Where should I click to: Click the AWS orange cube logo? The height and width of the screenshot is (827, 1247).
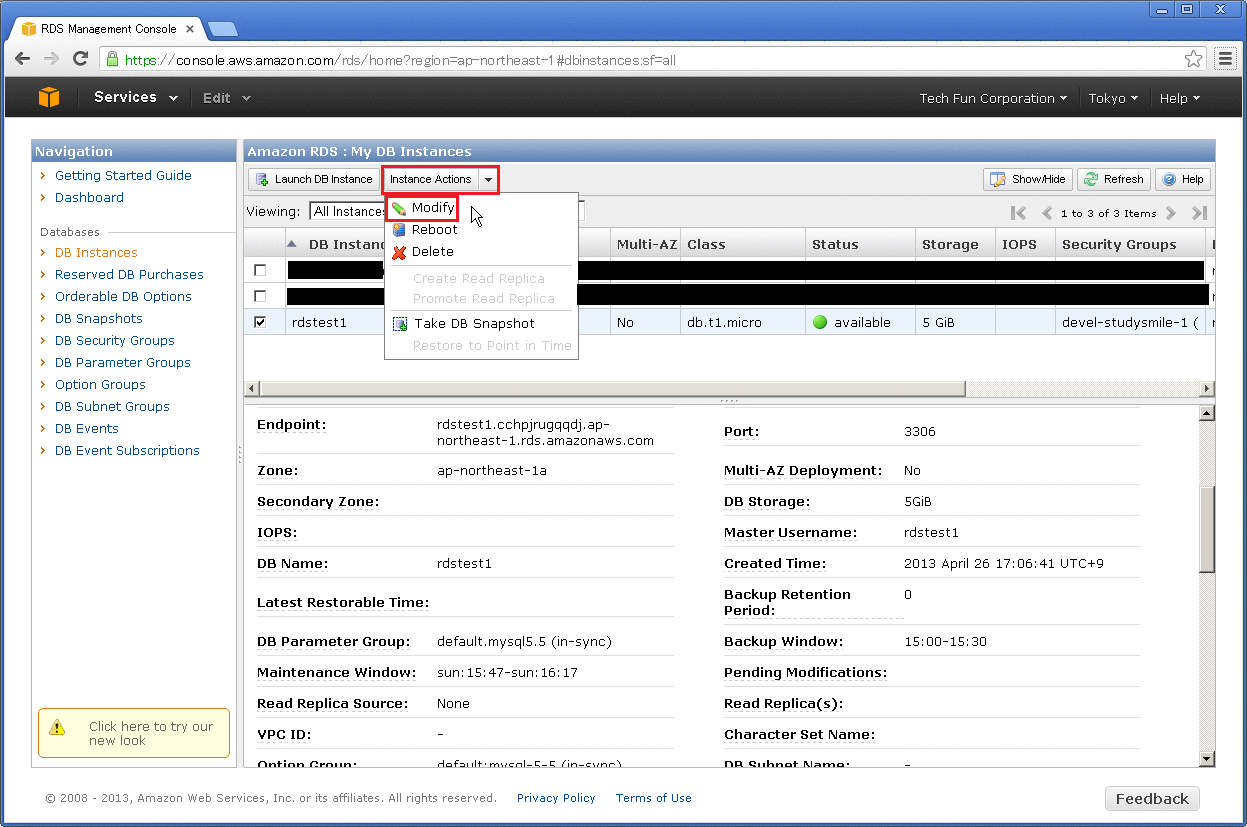49,97
